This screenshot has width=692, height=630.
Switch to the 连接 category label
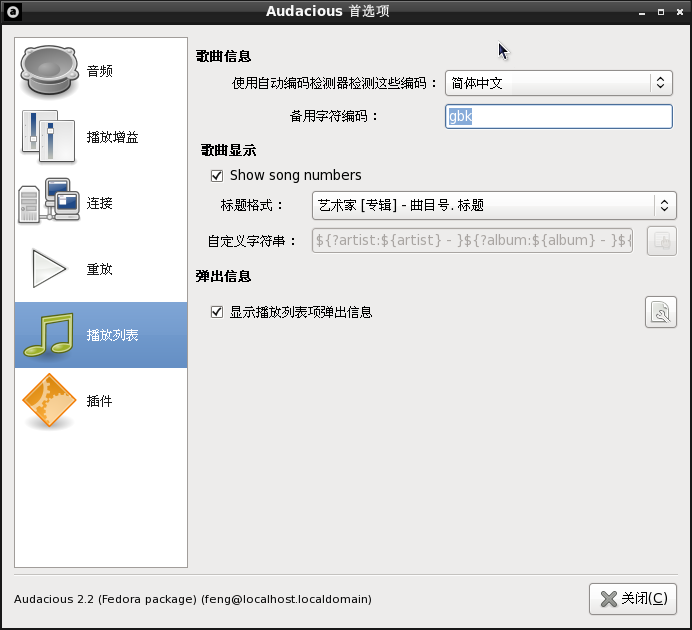[100, 203]
